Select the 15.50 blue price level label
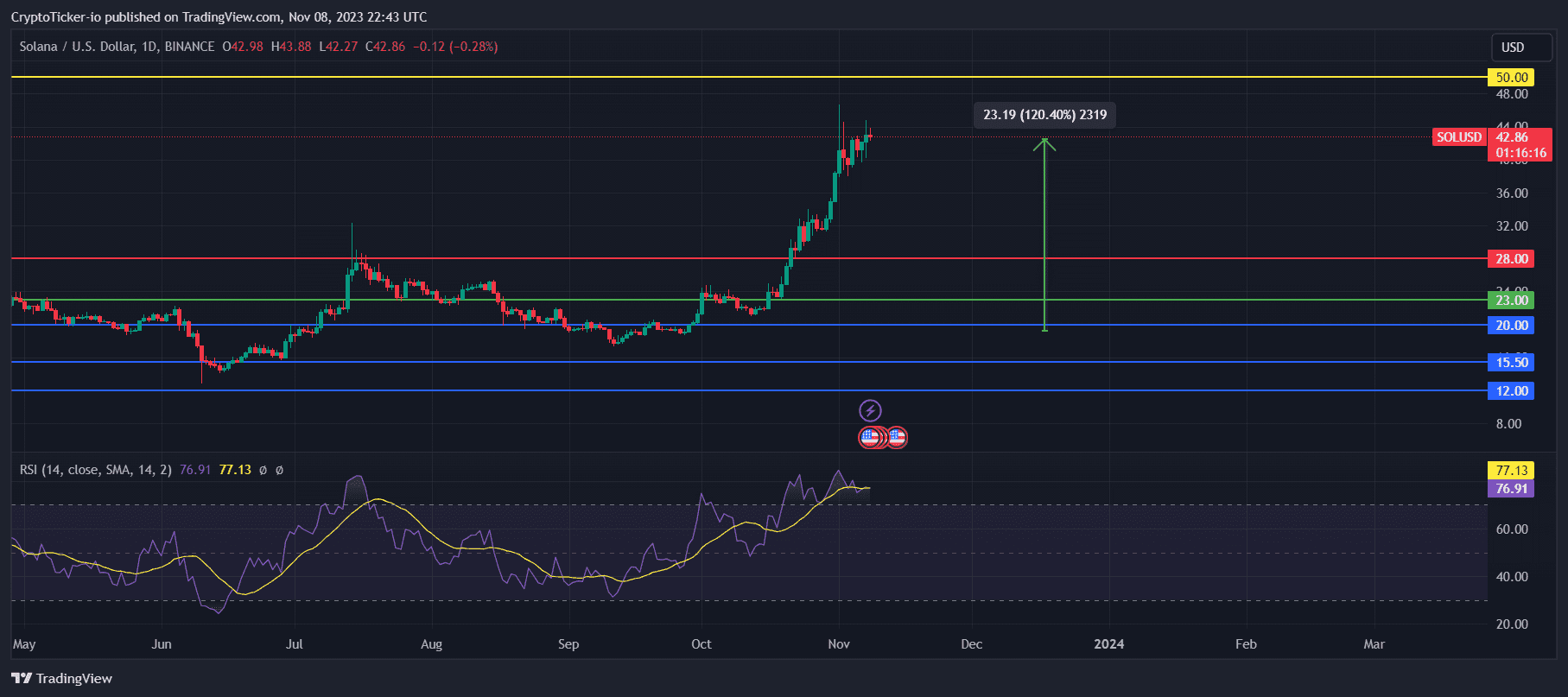 coord(1511,363)
